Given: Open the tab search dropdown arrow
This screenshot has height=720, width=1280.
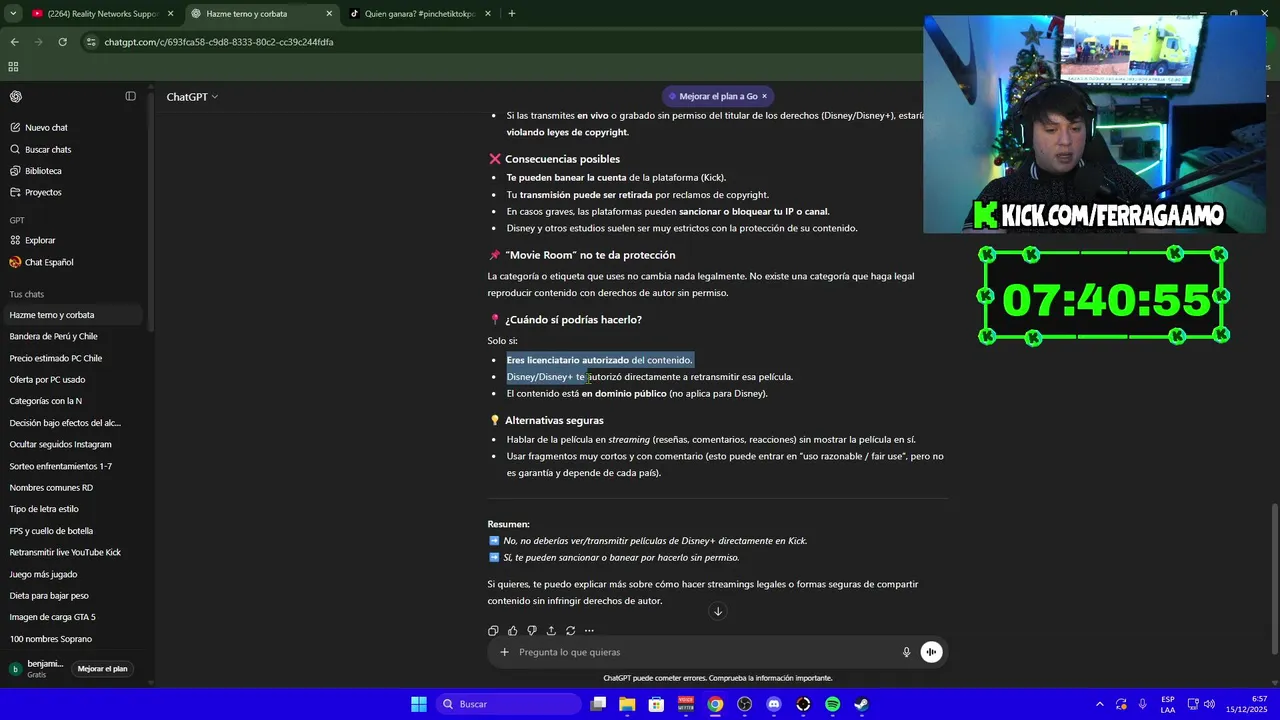Looking at the screenshot, I should pos(13,14).
